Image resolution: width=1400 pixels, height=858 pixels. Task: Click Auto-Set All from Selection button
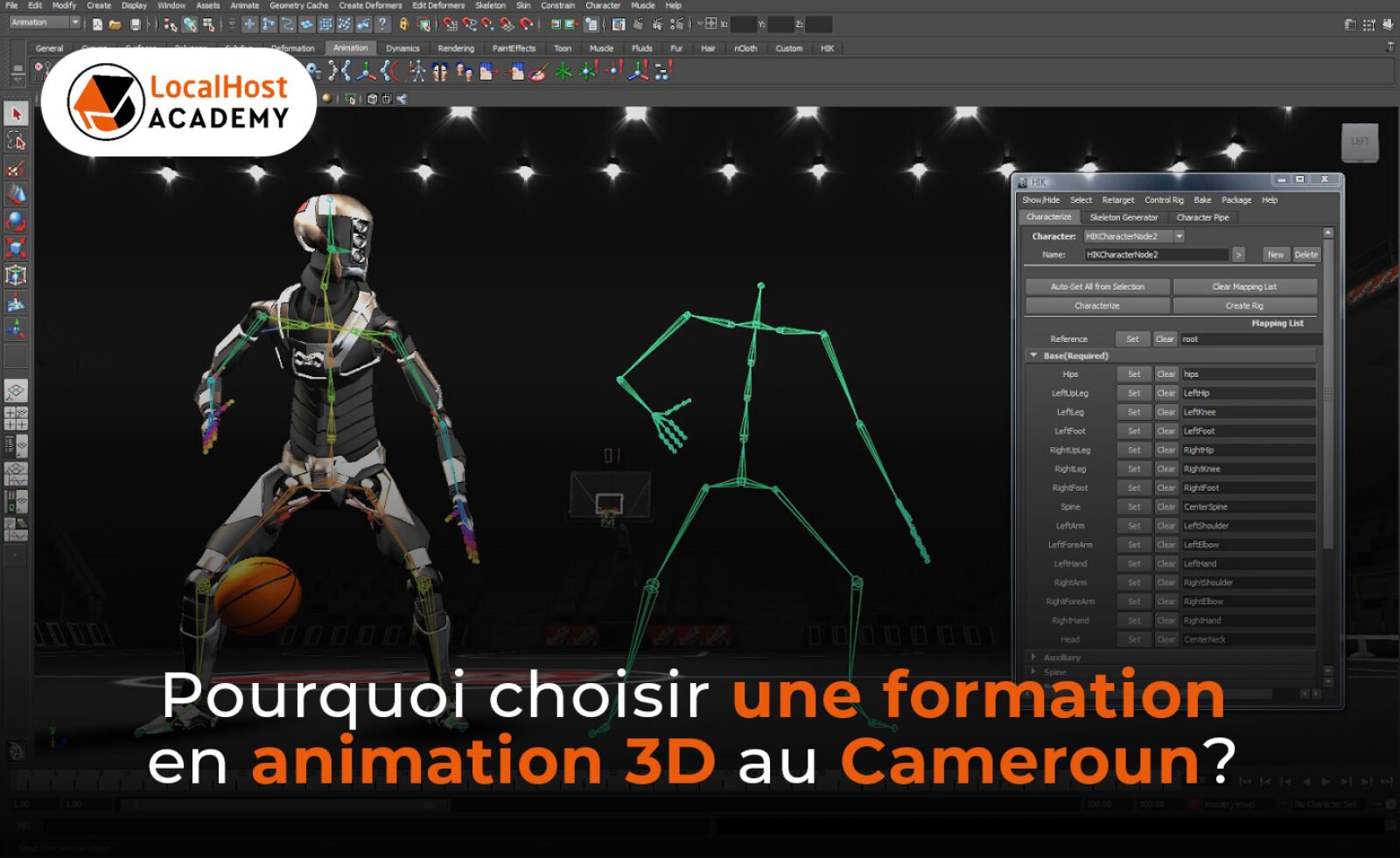1097,287
